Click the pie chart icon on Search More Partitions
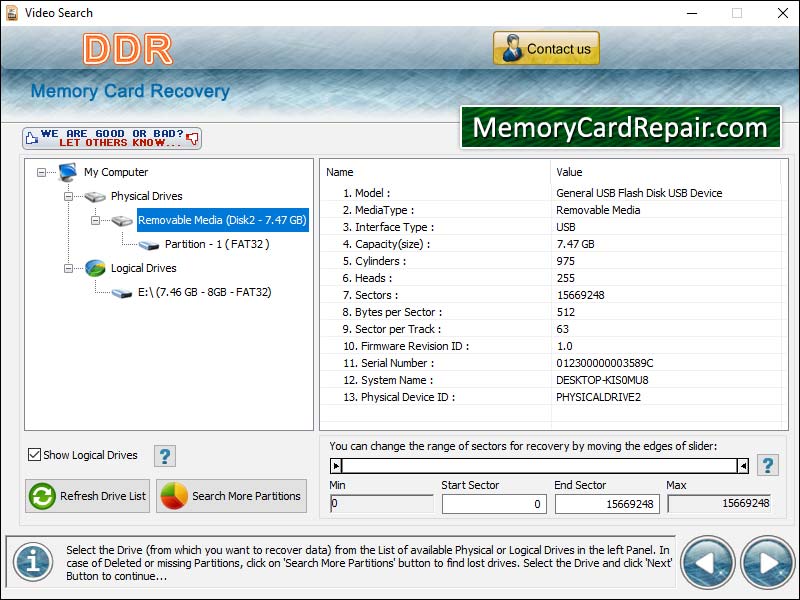The height and width of the screenshot is (600, 800). [x=173, y=496]
